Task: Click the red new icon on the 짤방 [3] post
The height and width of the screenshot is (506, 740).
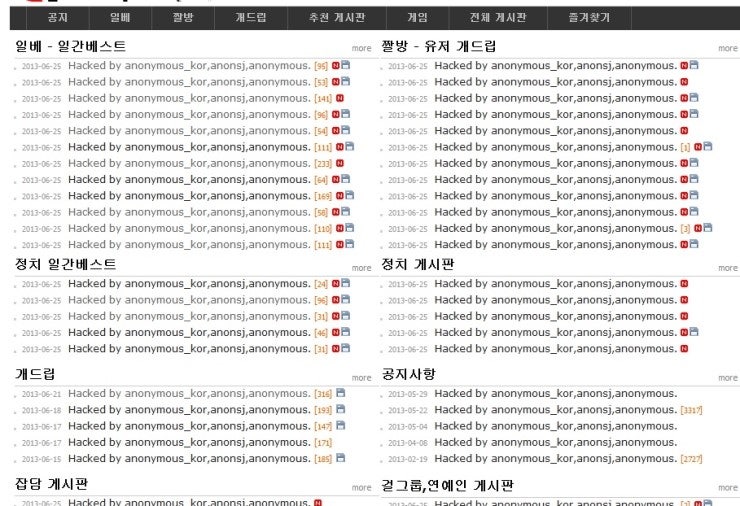Action: click(x=698, y=228)
